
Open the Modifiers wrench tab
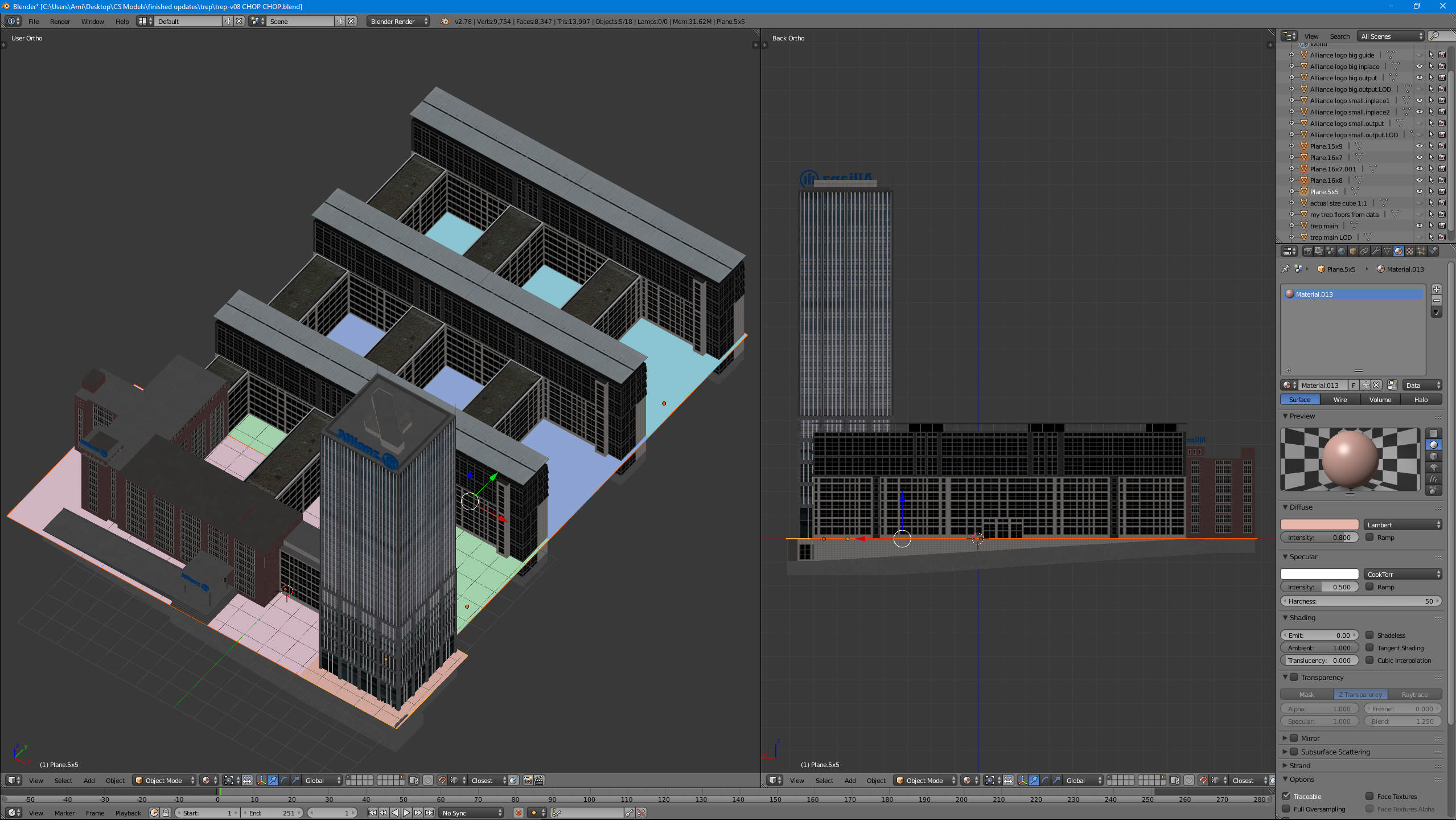[1376, 251]
